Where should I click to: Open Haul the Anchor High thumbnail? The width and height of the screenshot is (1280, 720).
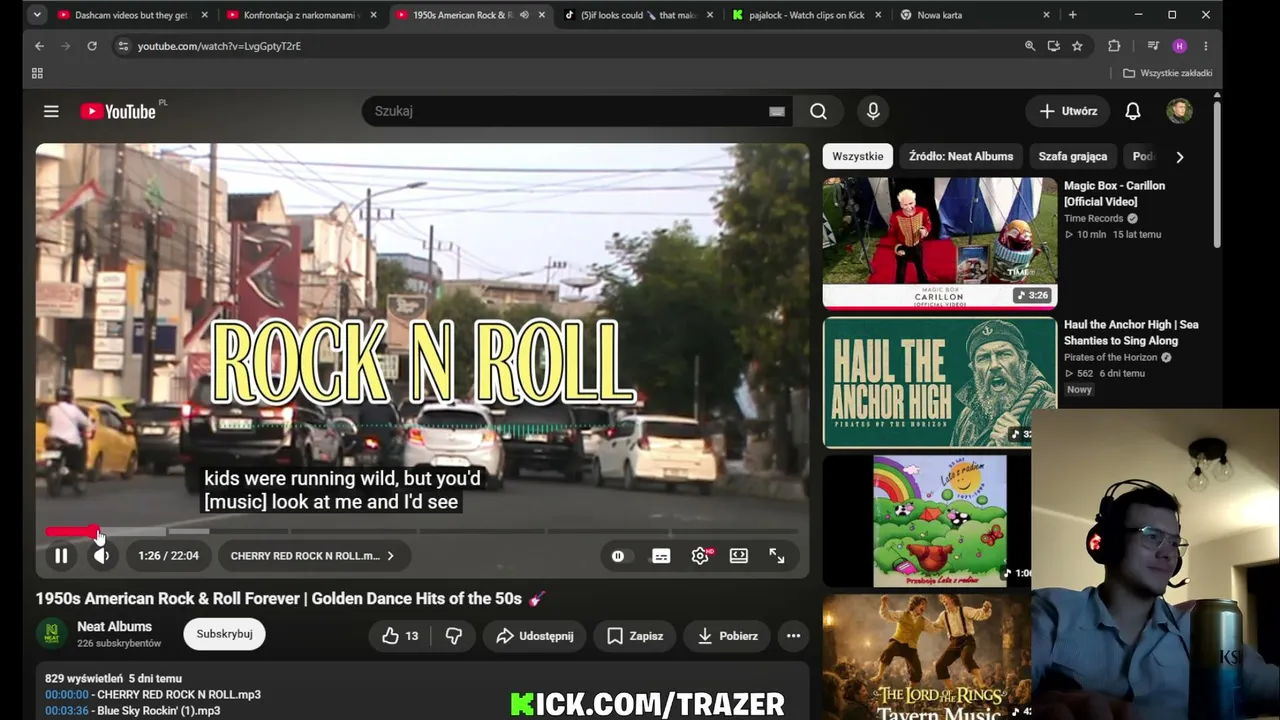pos(939,382)
